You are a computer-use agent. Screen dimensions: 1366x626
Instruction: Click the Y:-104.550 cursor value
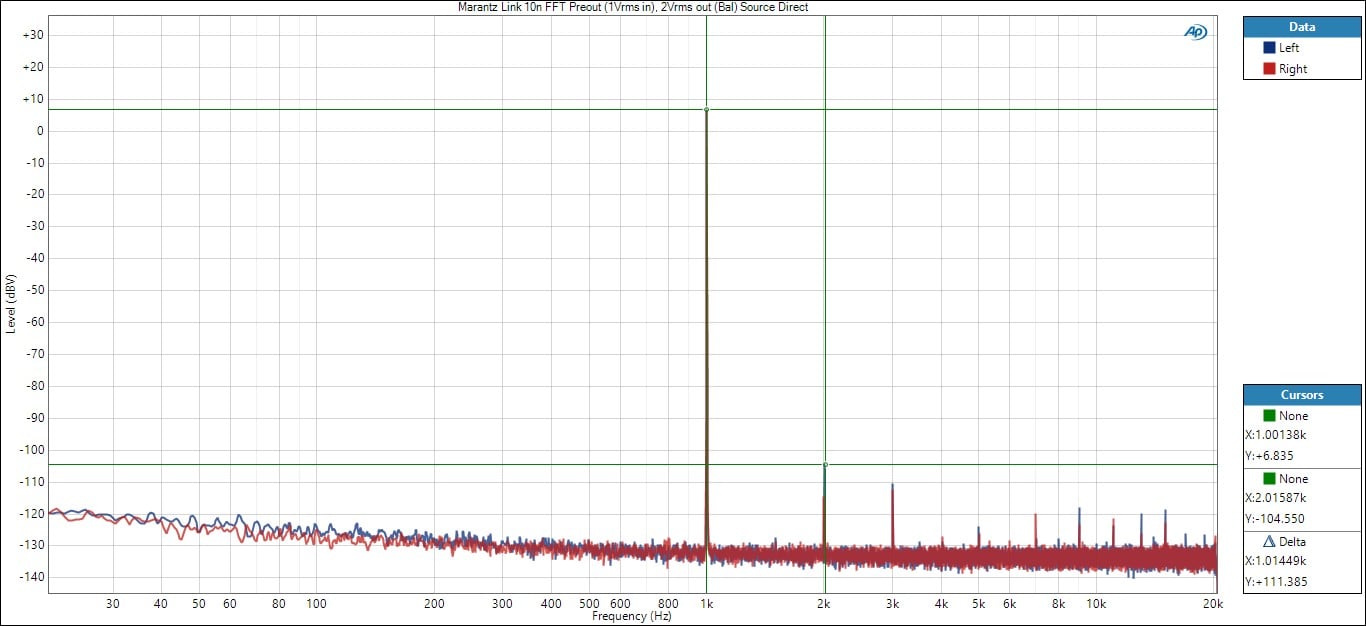pyautogui.click(x=1275, y=519)
